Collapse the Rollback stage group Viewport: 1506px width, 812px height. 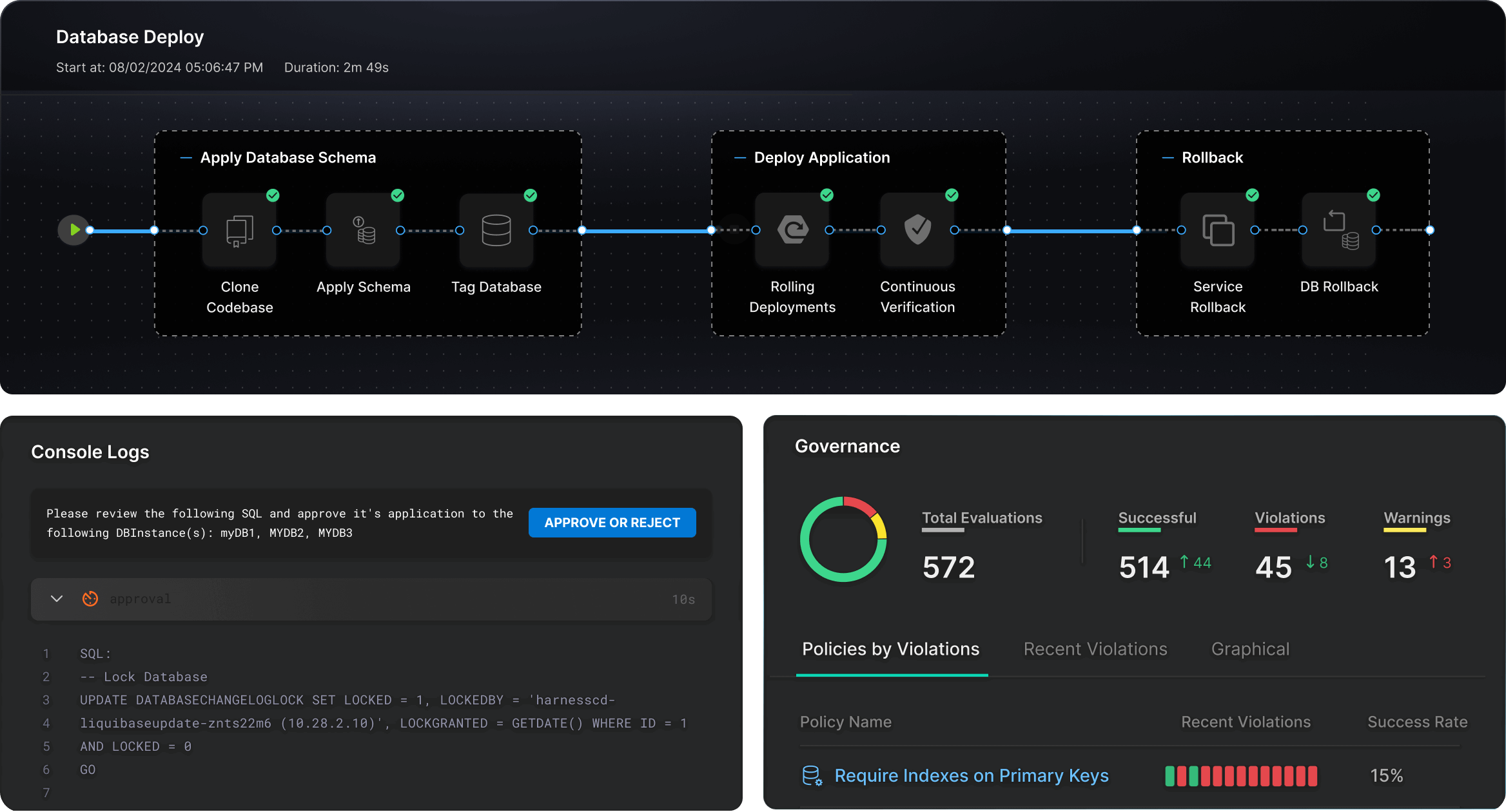point(1168,158)
